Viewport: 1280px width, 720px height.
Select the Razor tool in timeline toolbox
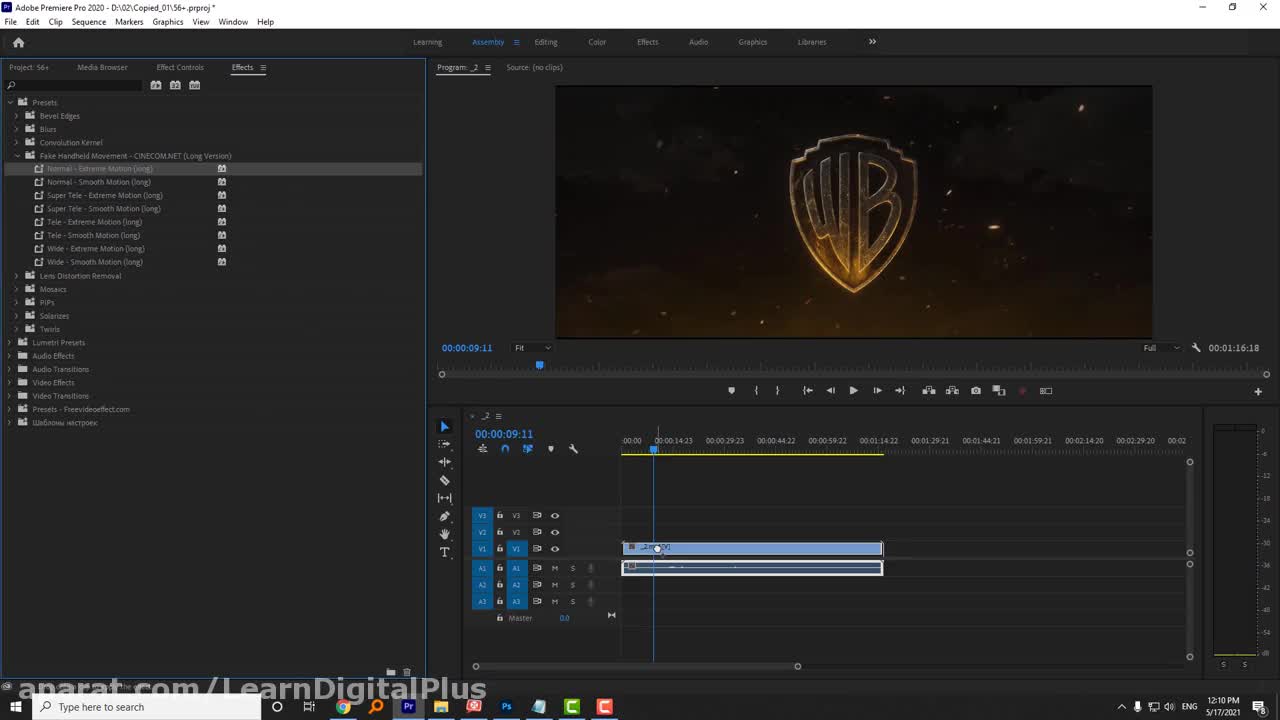pyautogui.click(x=445, y=480)
